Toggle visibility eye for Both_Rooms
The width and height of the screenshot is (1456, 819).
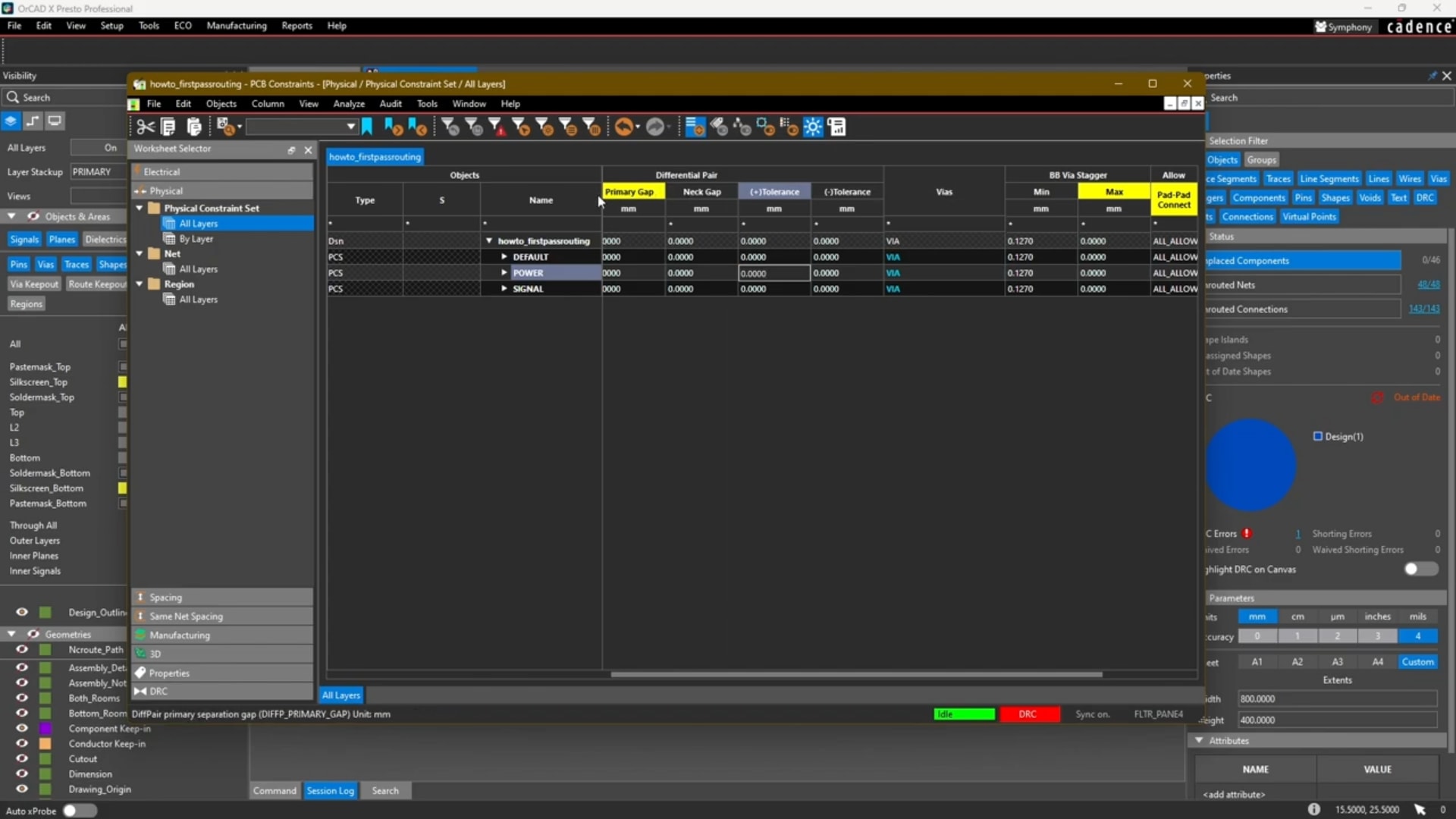22,698
